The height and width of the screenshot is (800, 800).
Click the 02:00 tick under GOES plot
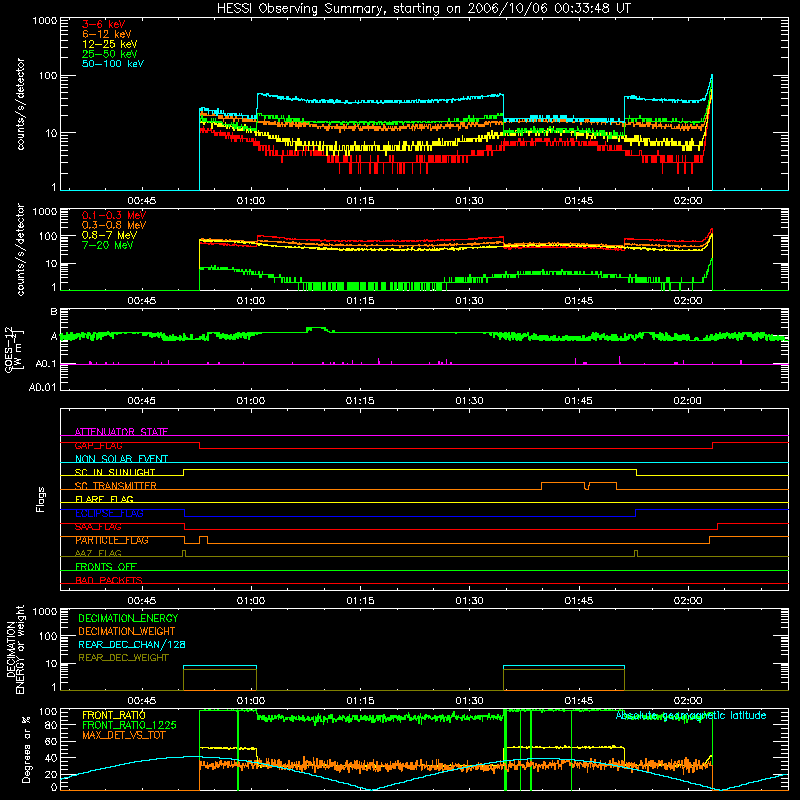[x=687, y=401]
